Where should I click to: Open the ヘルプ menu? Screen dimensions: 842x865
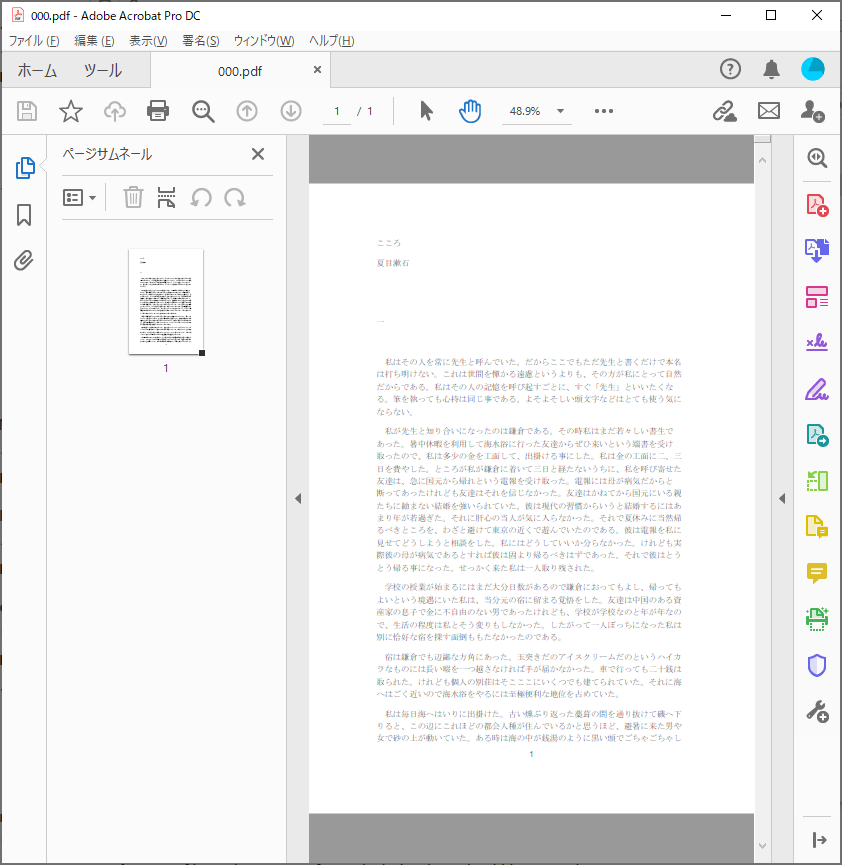tap(331, 41)
